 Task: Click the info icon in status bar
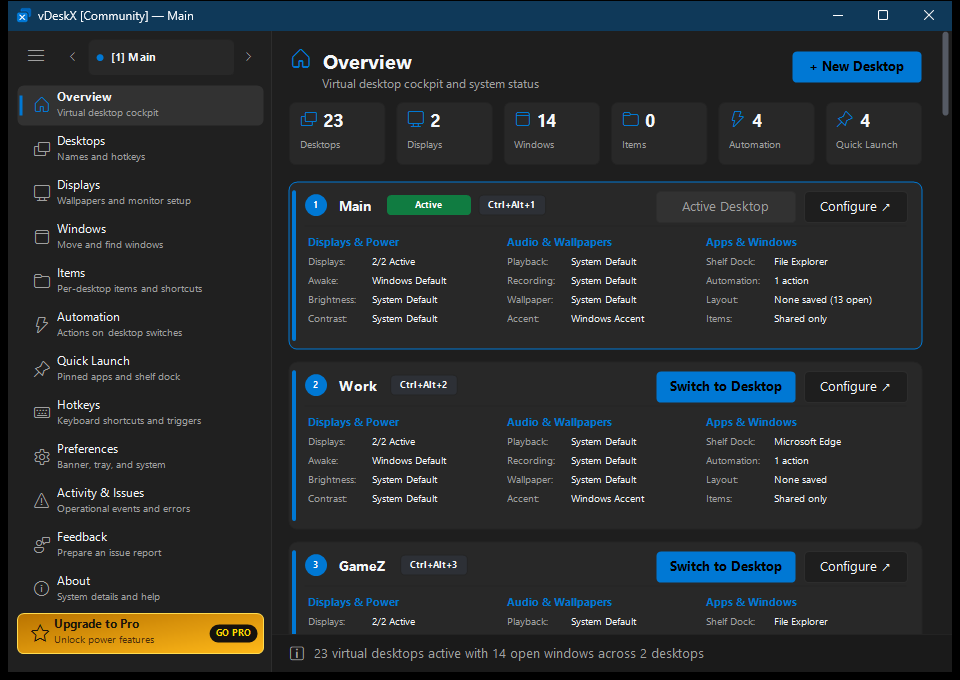click(x=297, y=654)
